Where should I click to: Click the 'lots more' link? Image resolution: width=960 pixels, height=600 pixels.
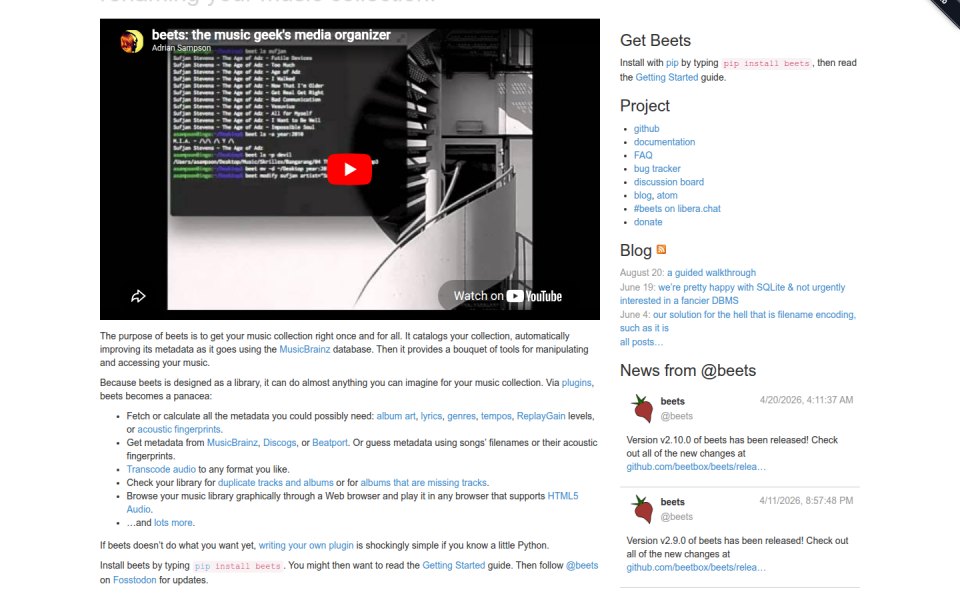pyautogui.click(x=173, y=523)
